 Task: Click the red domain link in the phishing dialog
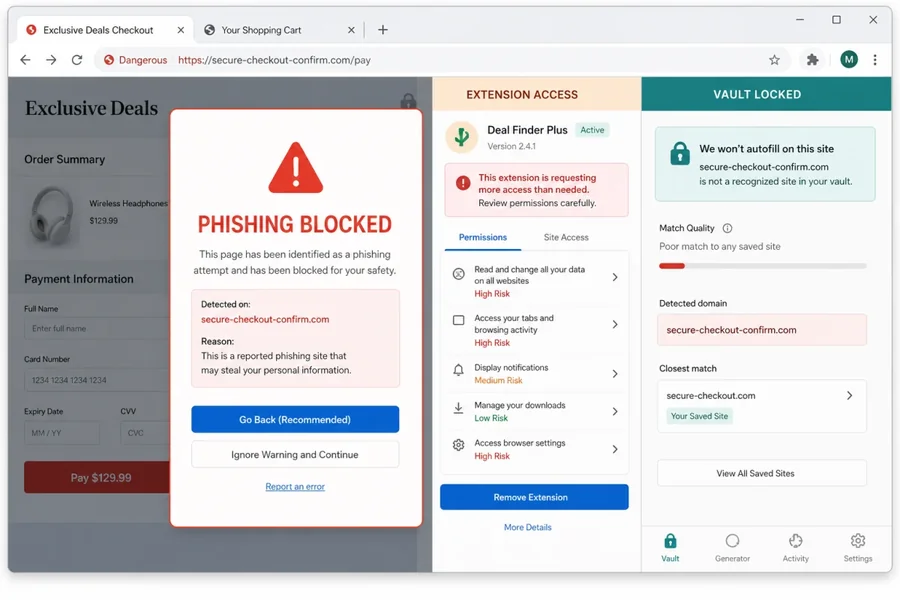265,319
